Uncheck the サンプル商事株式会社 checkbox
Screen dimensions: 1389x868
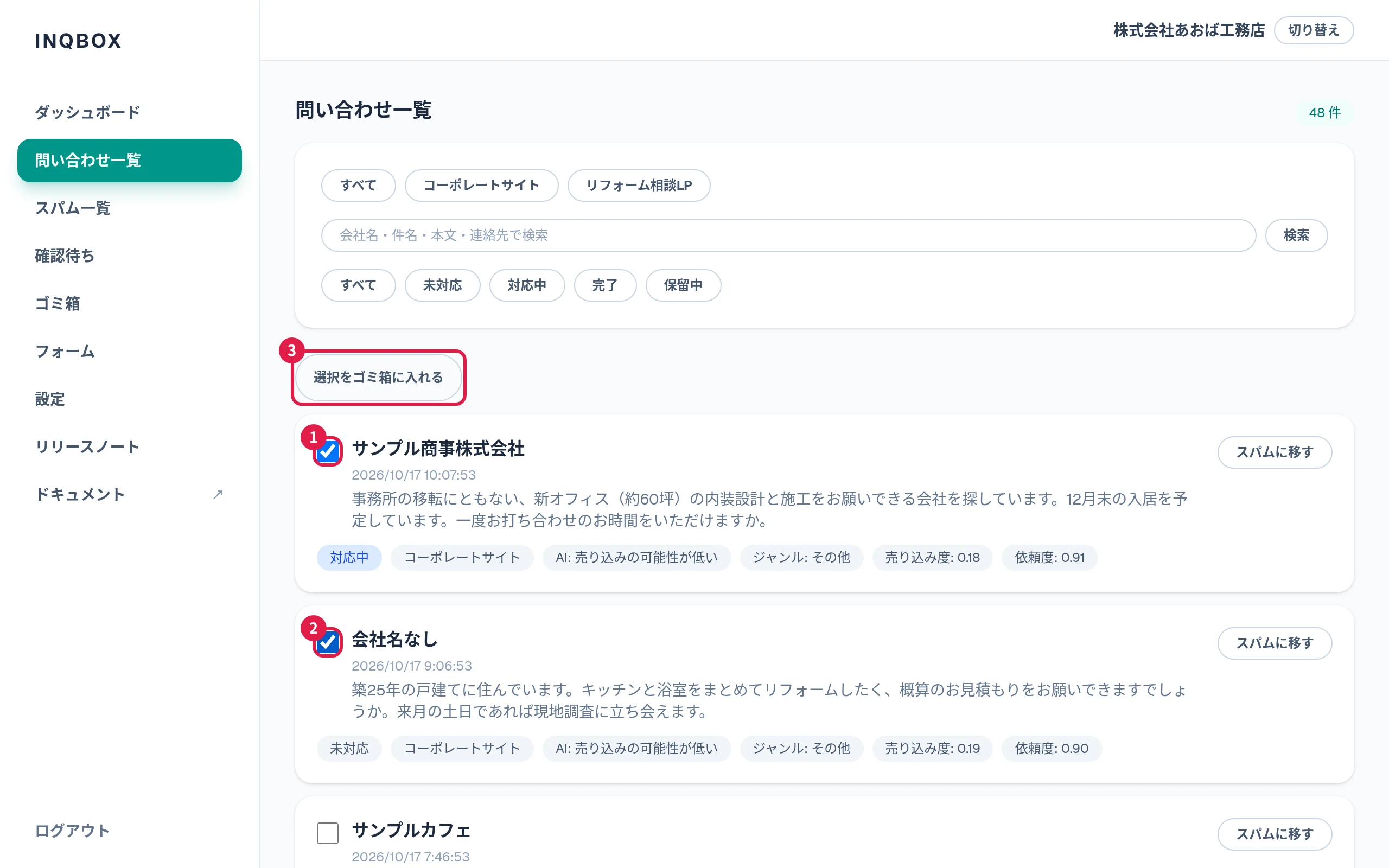coord(328,451)
